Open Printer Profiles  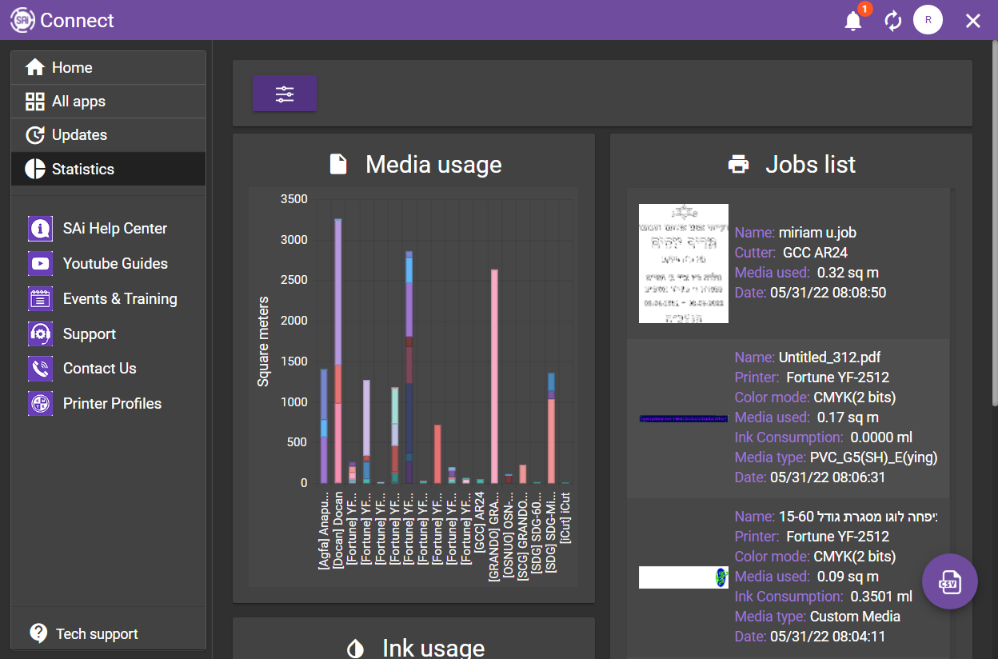[111, 404]
